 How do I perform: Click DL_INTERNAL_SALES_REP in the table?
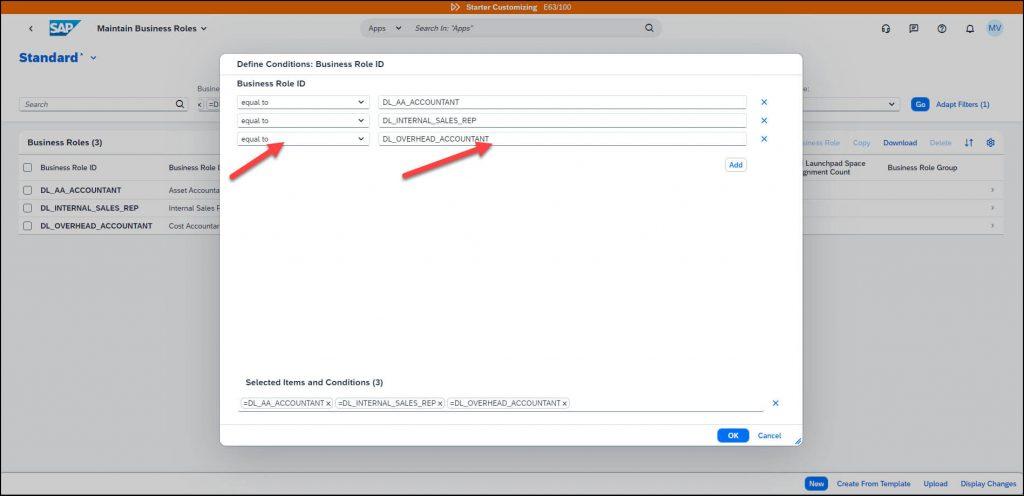pos(89,208)
